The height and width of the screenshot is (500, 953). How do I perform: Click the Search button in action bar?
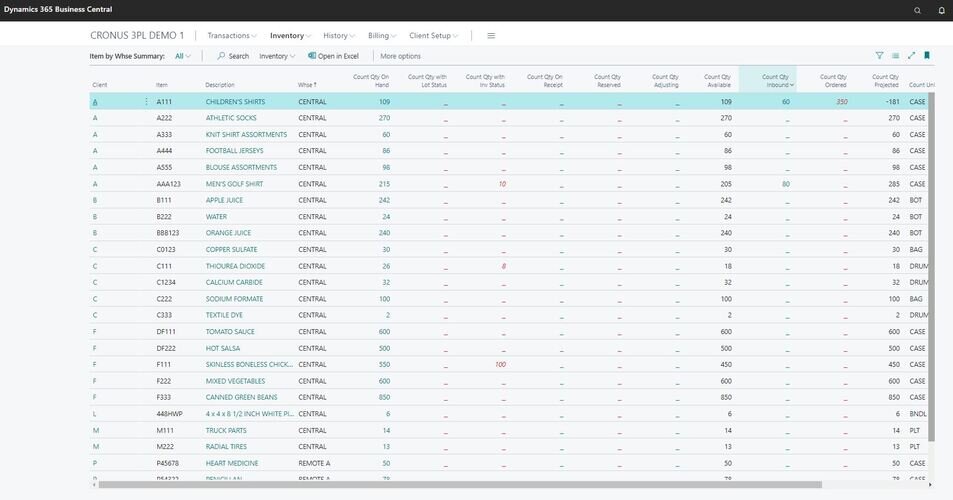tap(233, 56)
